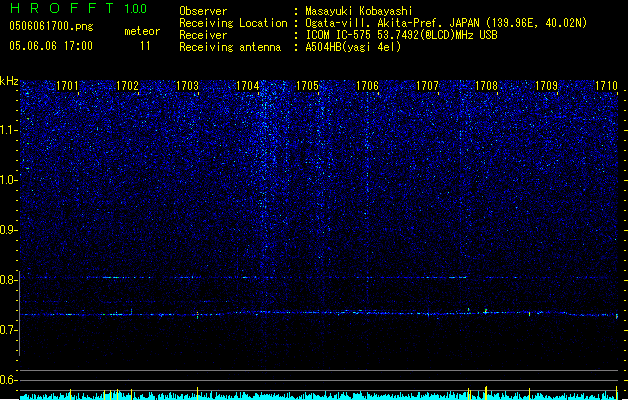Click the 'Receiving antenna' label

[230, 47]
